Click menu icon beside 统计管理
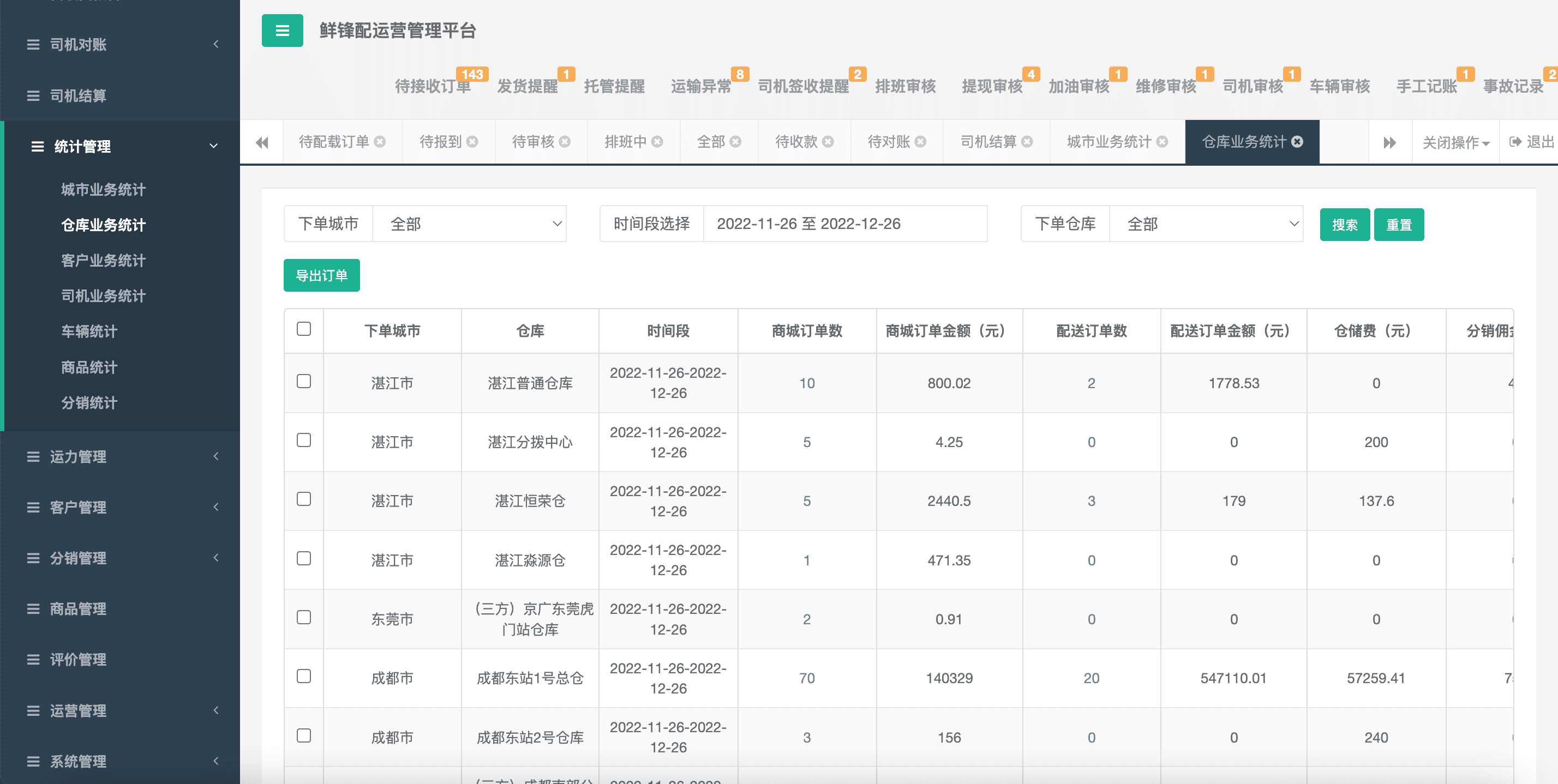 pyautogui.click(x=38, y=147)
